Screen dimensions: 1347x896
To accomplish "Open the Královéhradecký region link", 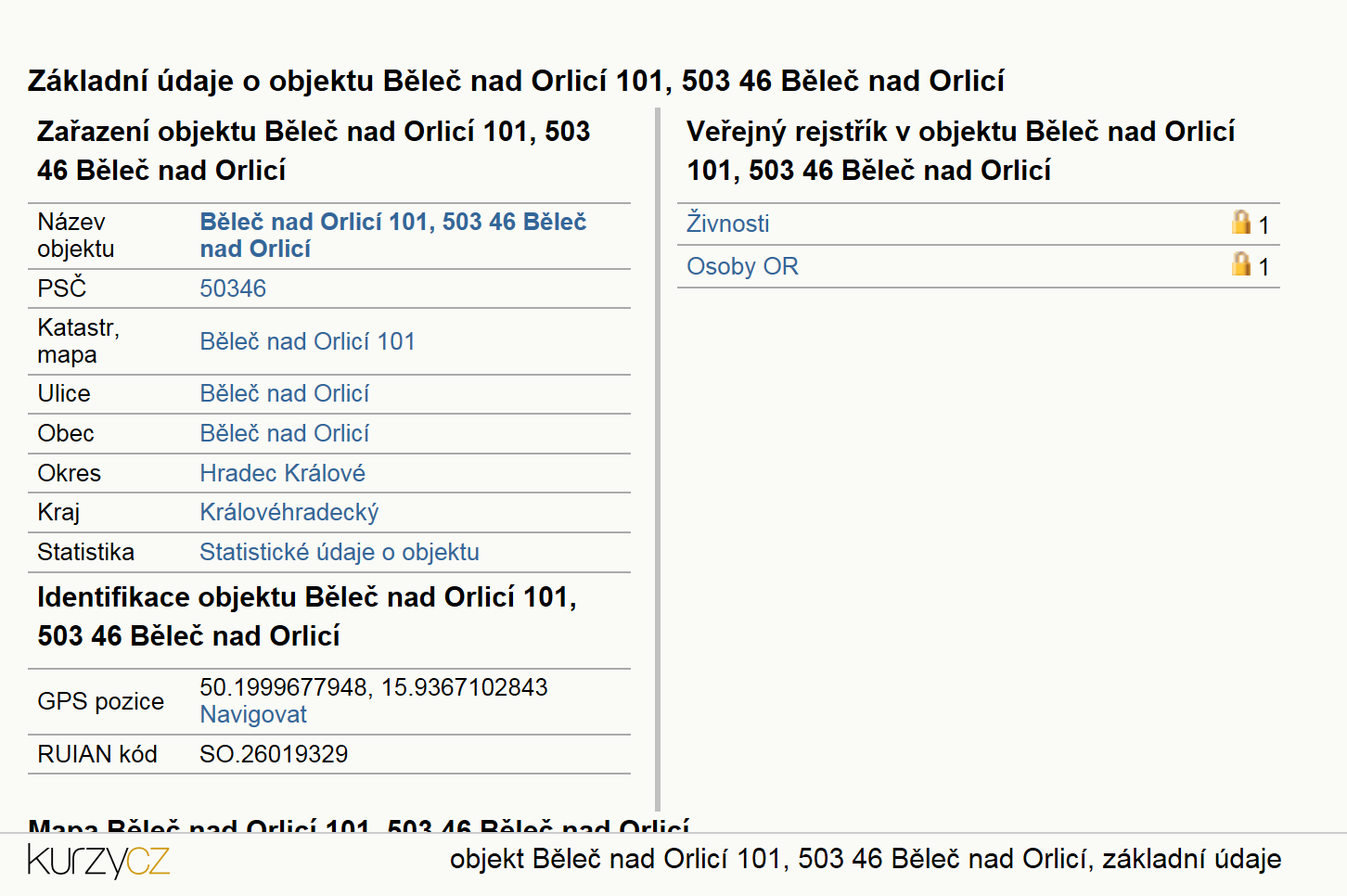I will [289, 512].
